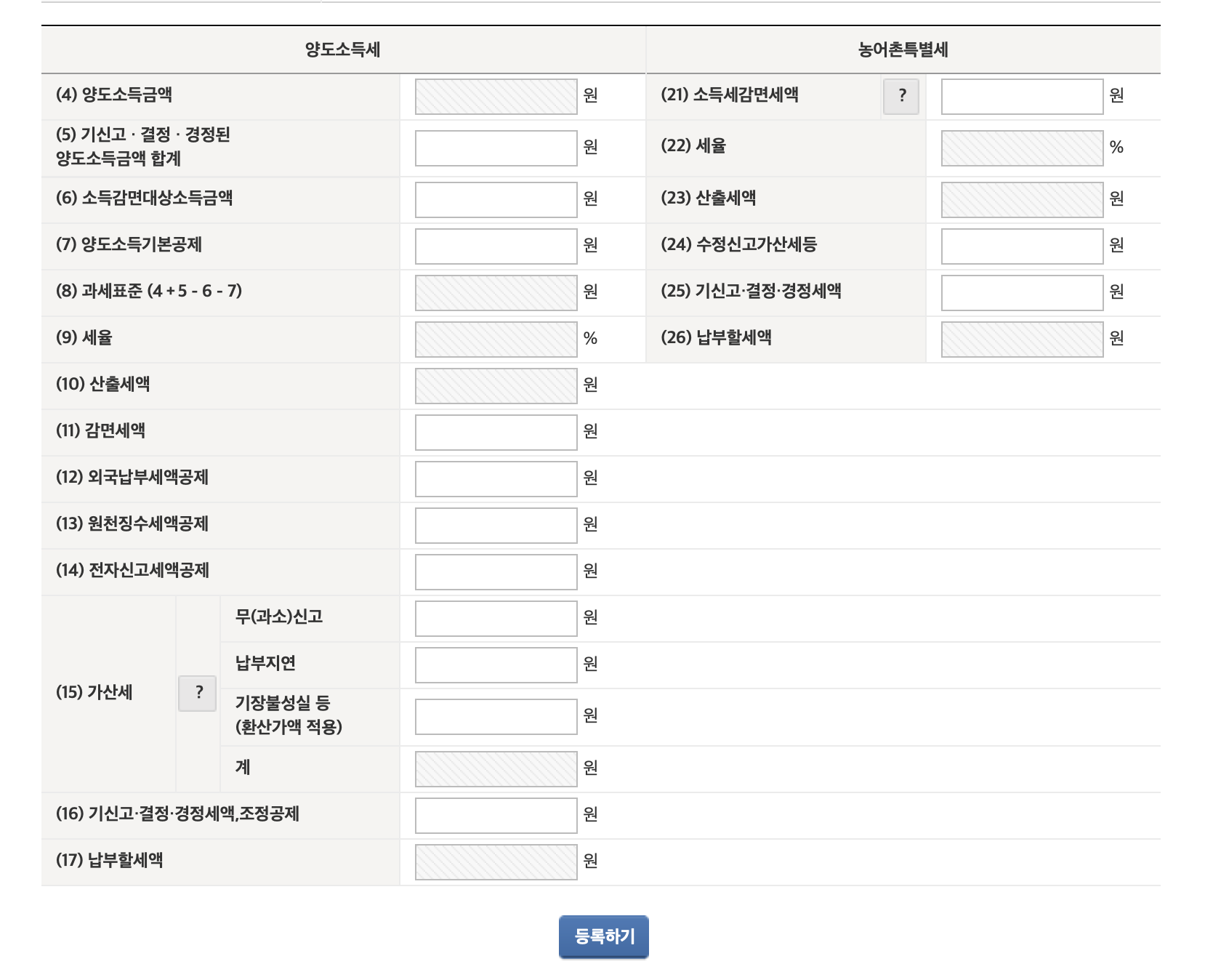The width and height of the screenshot is (1205, 980).
Task: Click the 등록하기 submit button
Action: pos(602,937)
